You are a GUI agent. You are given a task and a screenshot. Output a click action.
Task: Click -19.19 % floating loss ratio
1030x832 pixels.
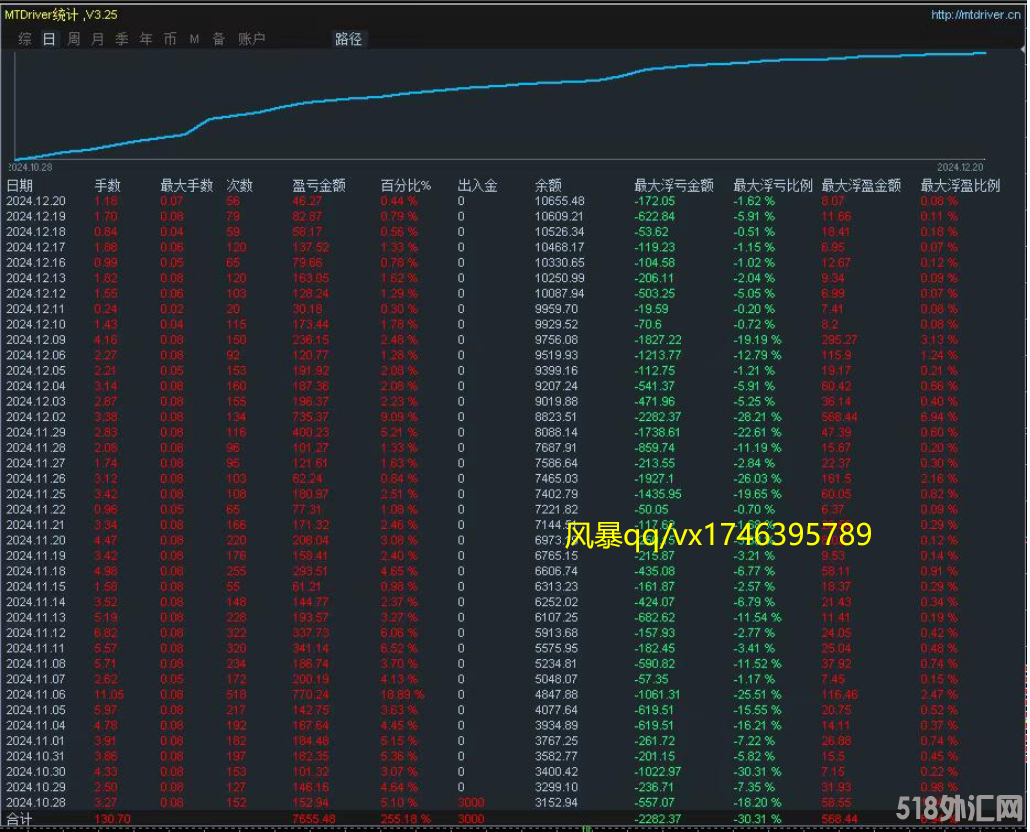(x=757, y=339)
